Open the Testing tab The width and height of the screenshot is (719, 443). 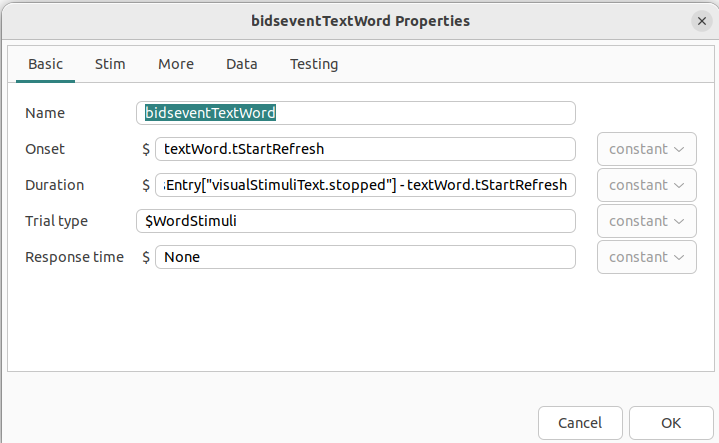[x=314, y=64]
